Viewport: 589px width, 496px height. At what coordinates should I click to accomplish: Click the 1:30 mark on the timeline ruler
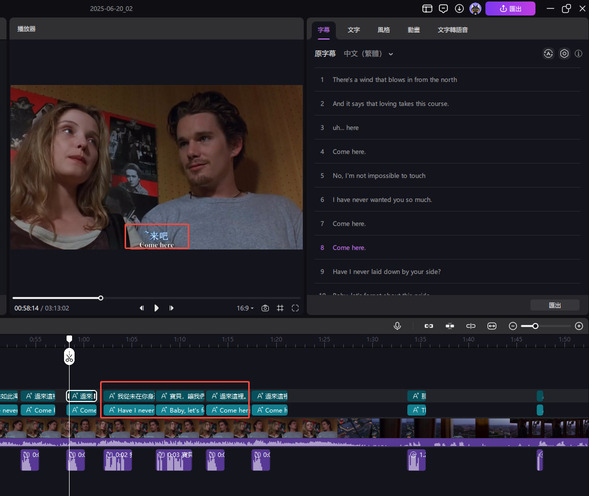click(372, 339)
